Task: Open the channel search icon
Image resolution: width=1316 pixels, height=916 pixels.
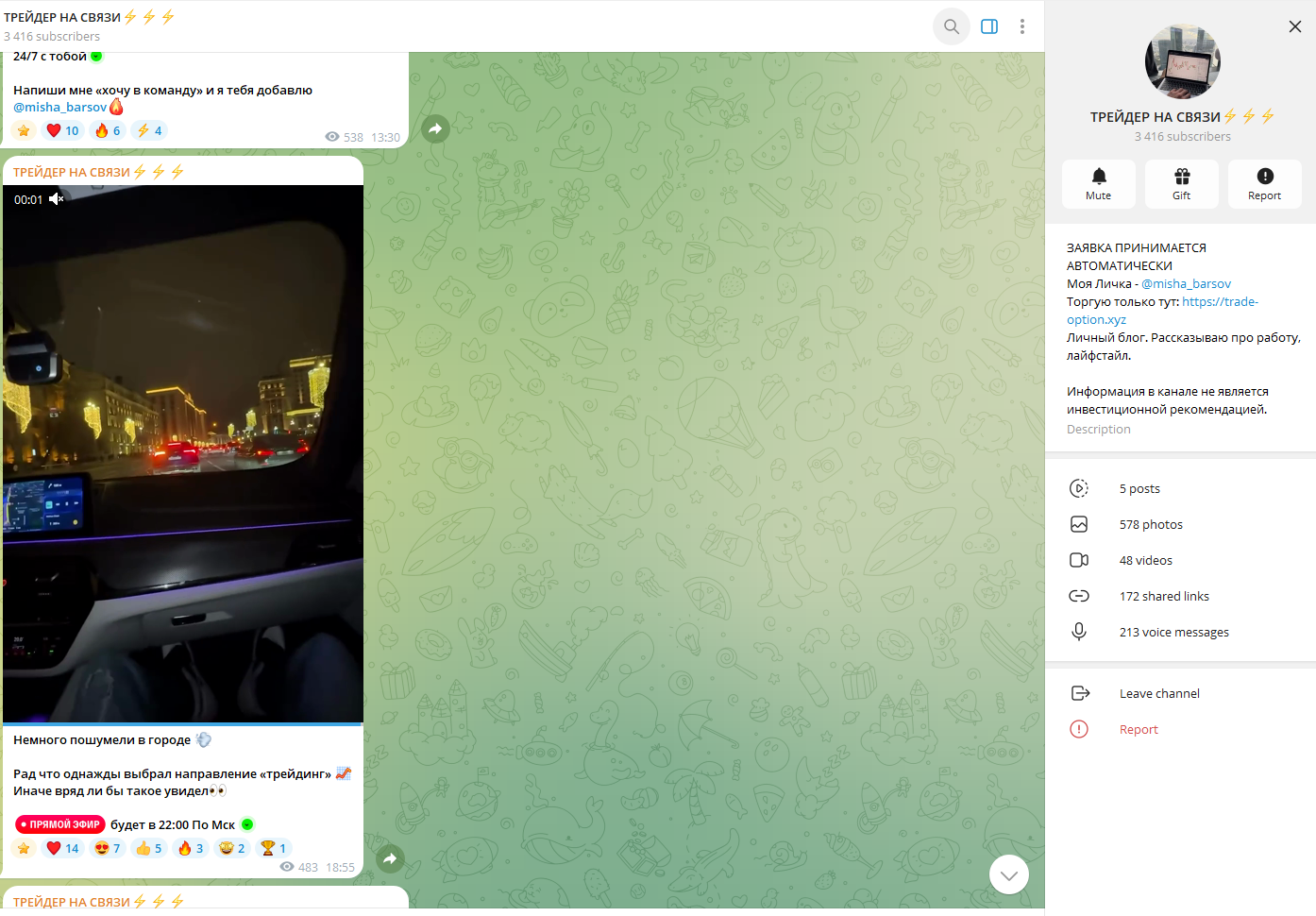Action: point(952,26)
